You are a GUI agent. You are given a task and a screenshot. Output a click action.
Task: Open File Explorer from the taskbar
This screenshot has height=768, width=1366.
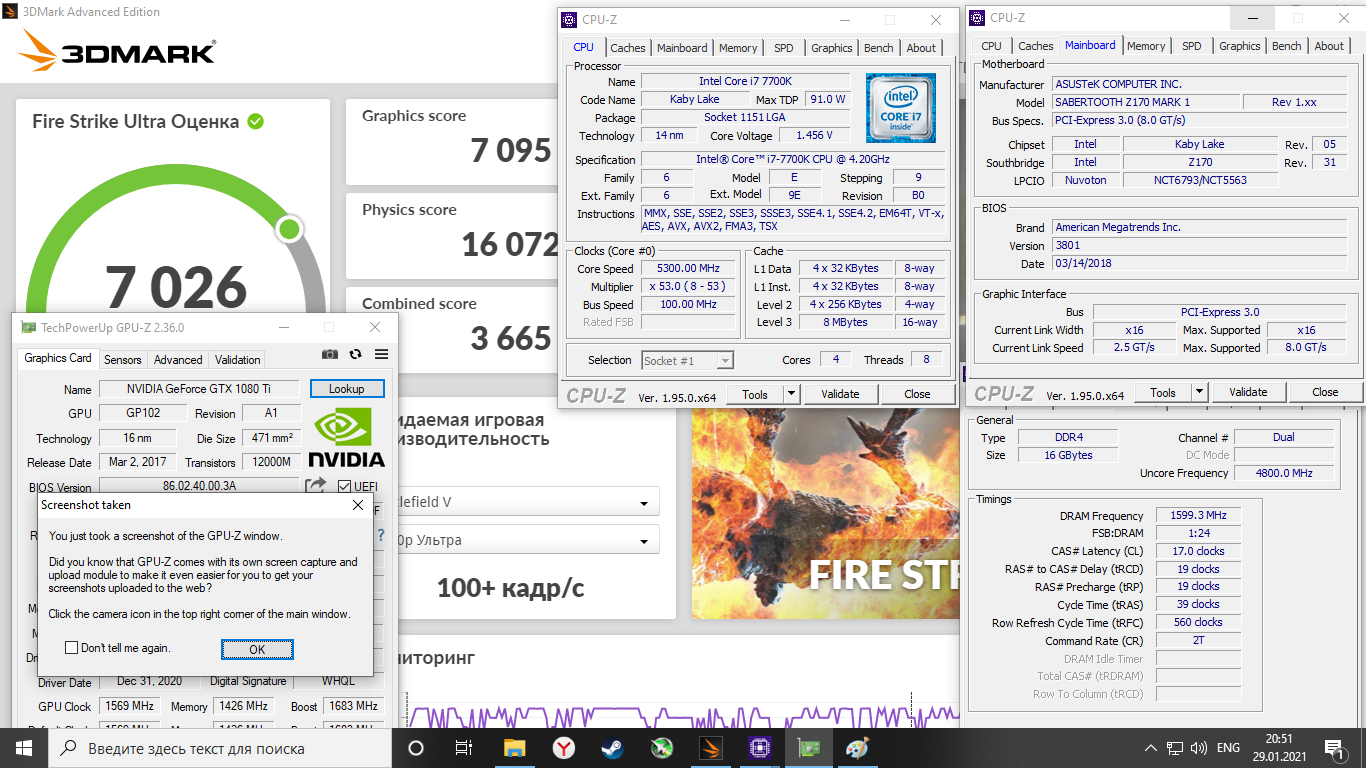(514, 748)
